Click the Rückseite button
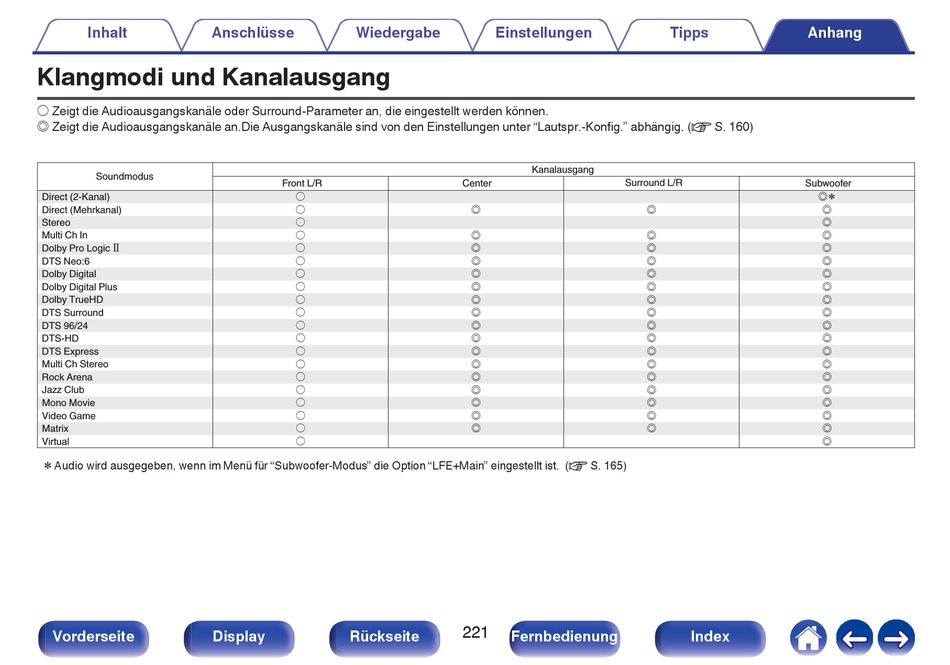This screenshot has width=950, height=665. point(384,638)
